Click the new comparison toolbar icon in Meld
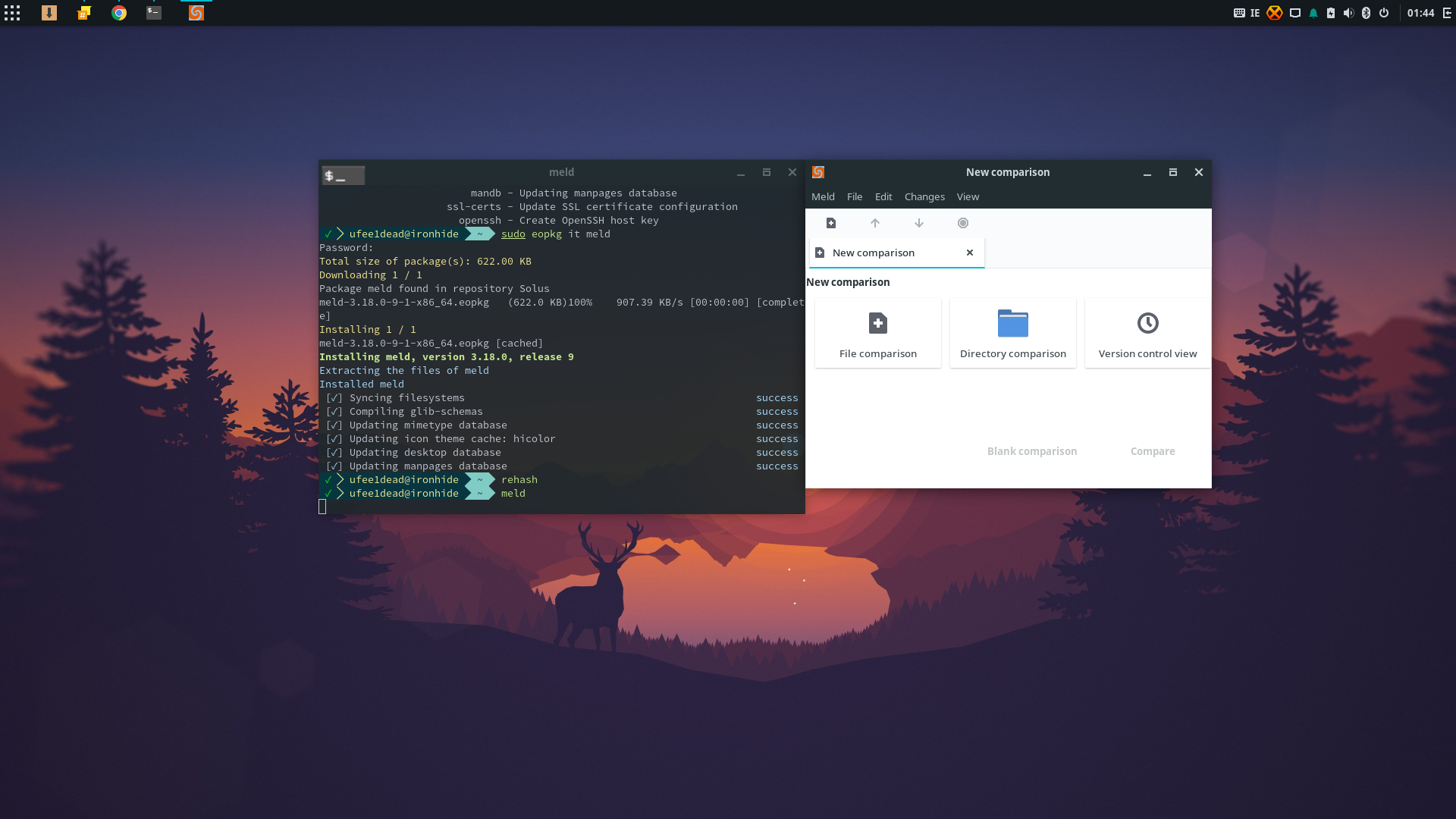The image size is (1456, 819). pos(831,223)
